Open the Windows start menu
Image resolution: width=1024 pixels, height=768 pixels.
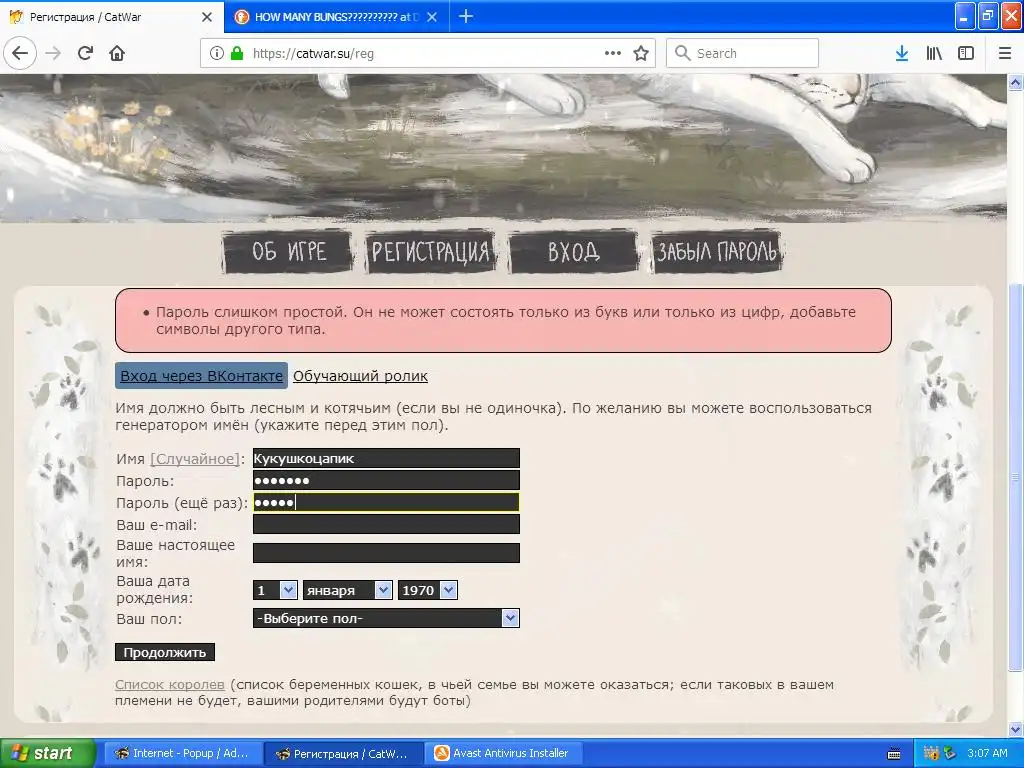48,753
